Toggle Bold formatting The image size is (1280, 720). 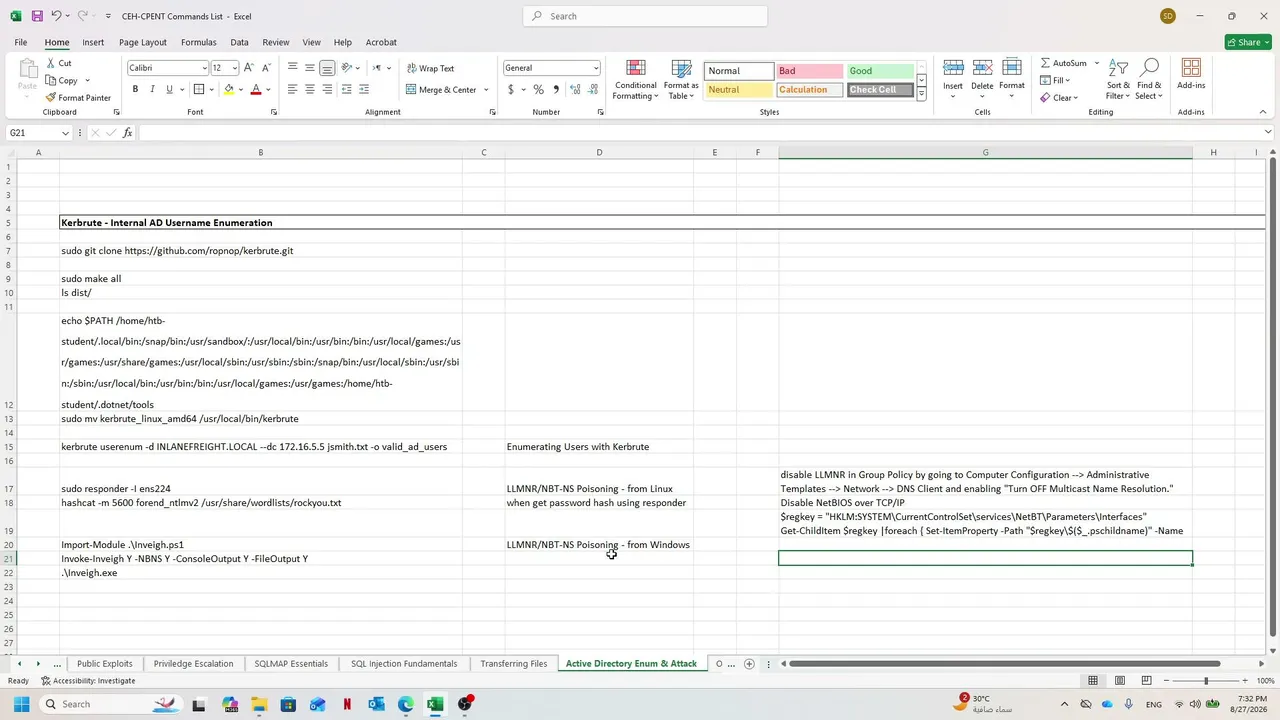click(135, 90)
